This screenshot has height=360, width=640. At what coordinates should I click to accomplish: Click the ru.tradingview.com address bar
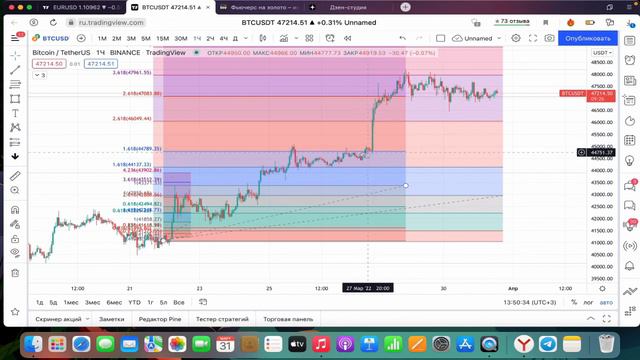pos(111,22)
